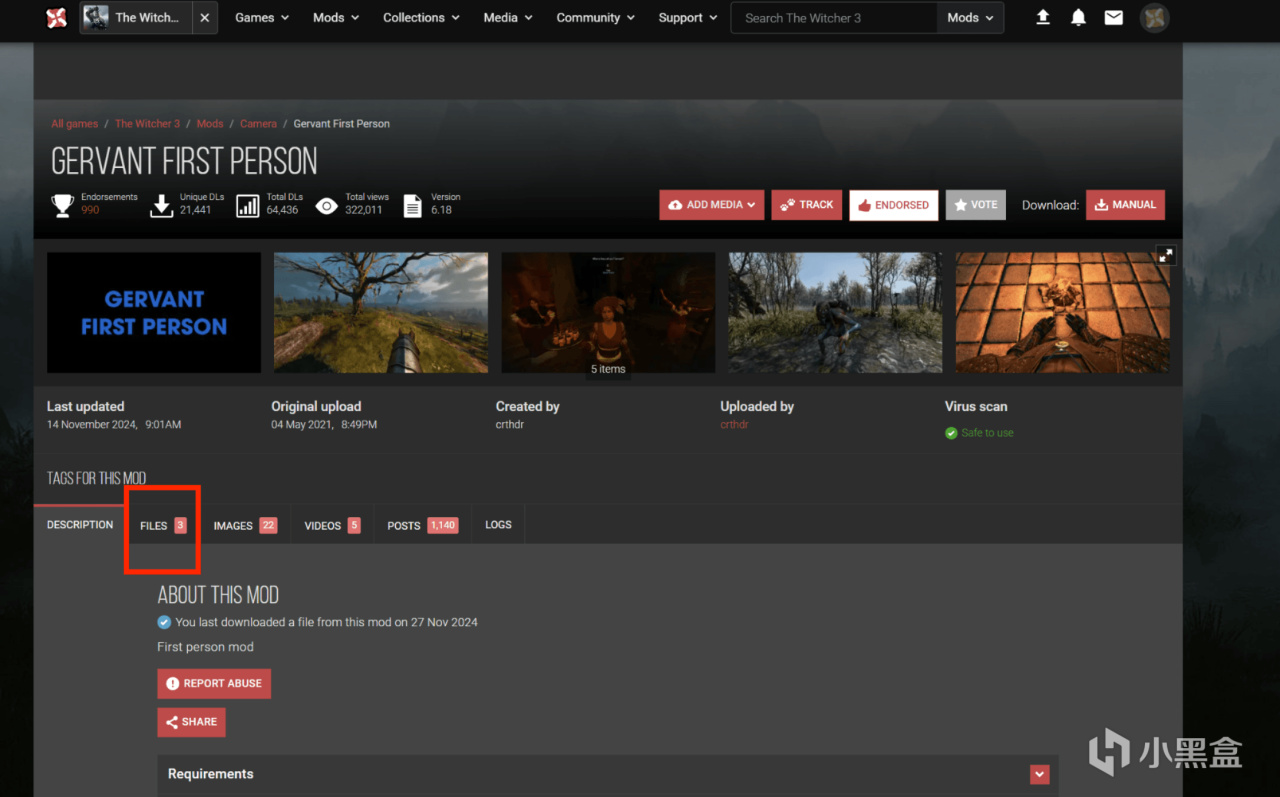Viewport: 1280px width, 797px height.
Task: Open the messages envelope icon
Action: (x=1113, y=17)
